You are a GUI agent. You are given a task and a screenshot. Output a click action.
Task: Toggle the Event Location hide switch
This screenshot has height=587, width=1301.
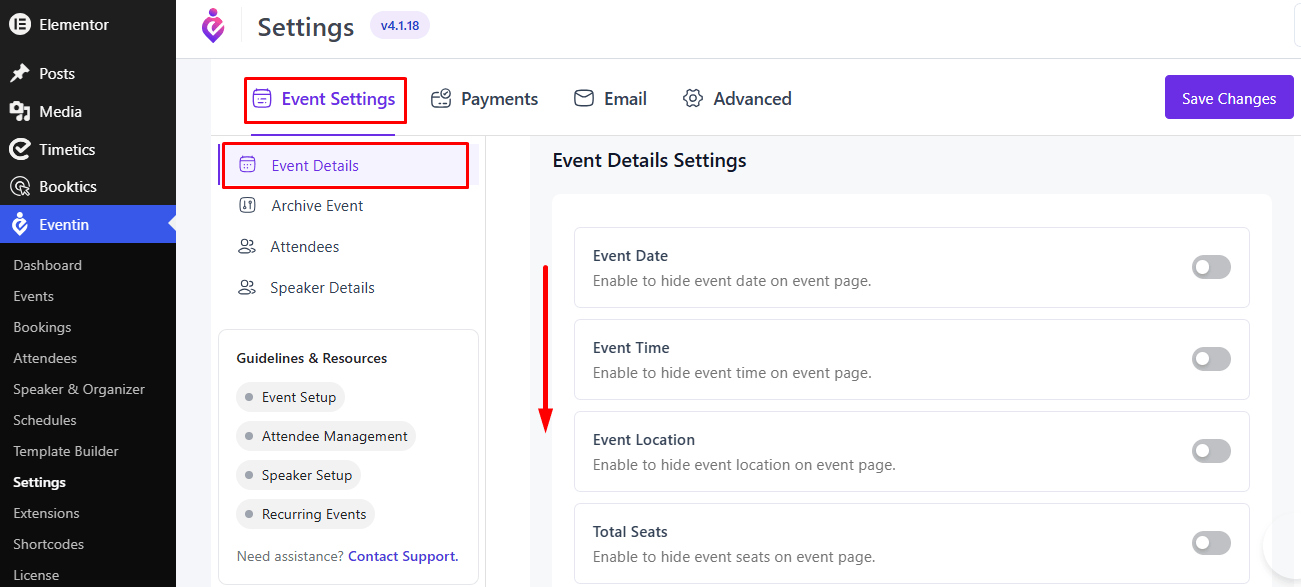point(1211,451)
